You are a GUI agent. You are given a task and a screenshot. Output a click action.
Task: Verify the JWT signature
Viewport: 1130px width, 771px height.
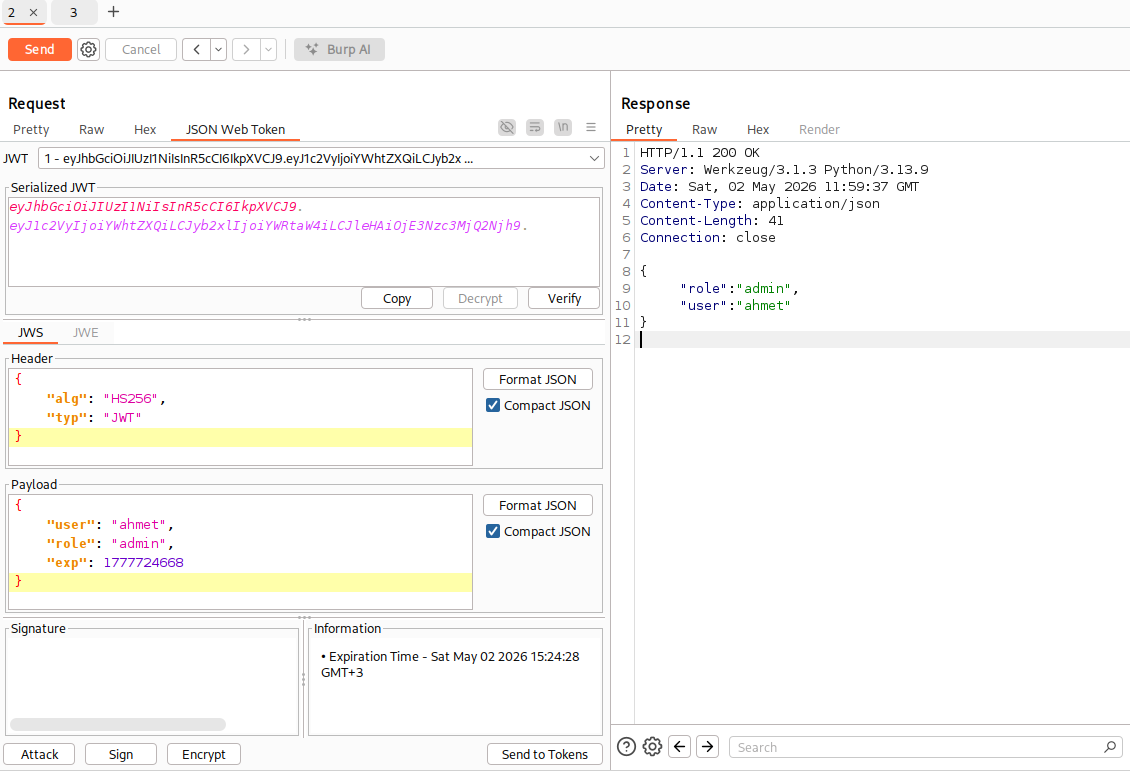(564, 298)
